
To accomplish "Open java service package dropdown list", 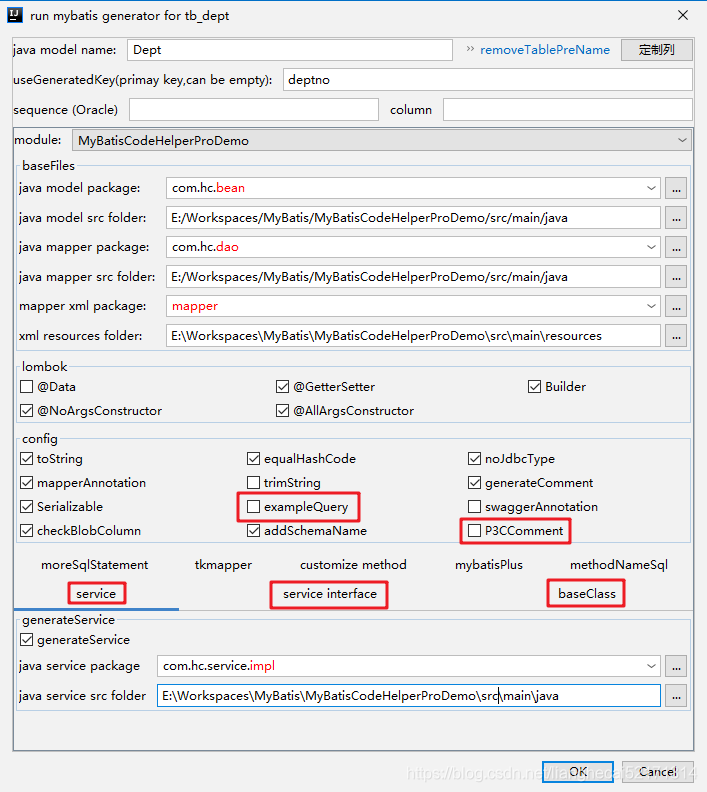I will pyautogui.click(x=651, y=666).
